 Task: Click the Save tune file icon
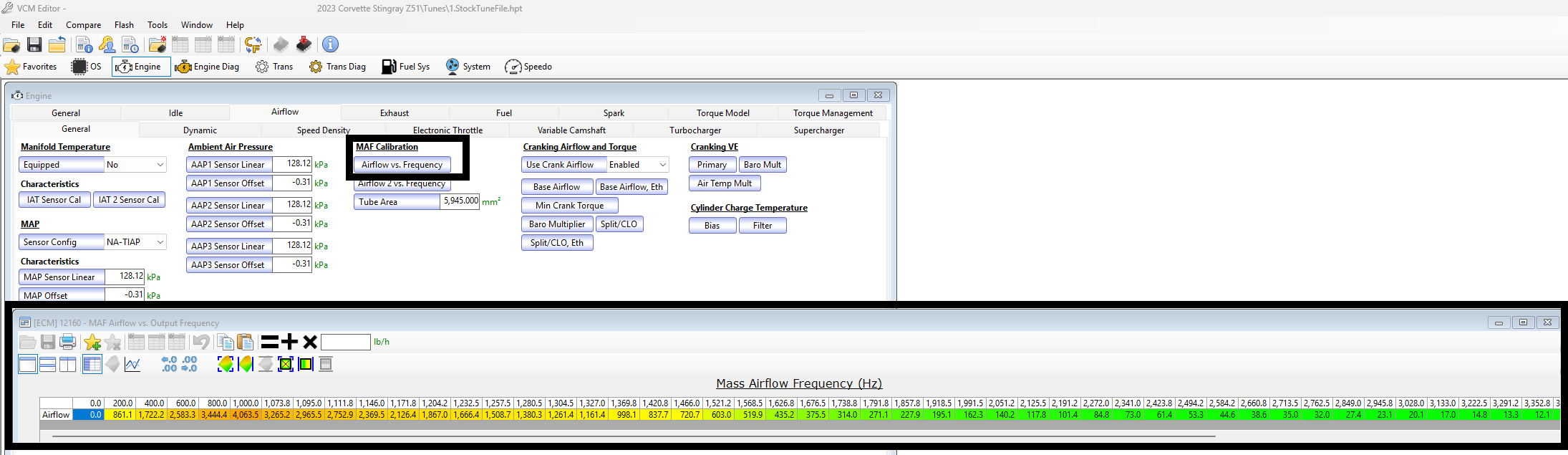pos(34,44)
